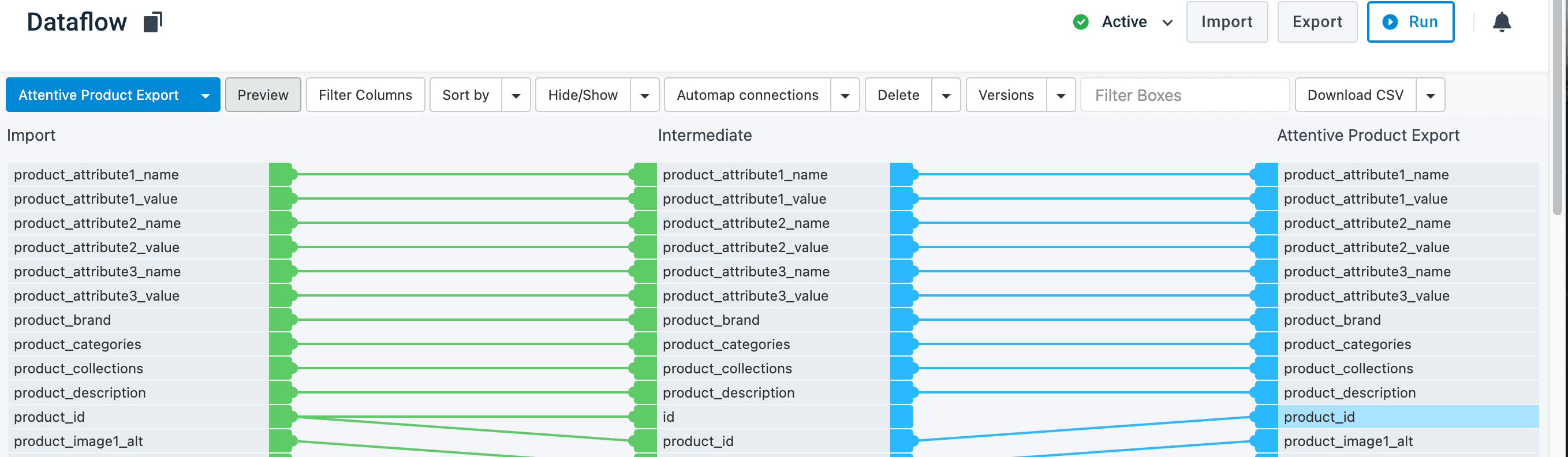Click the blue connector of export product_id

tap(1266, 417)
